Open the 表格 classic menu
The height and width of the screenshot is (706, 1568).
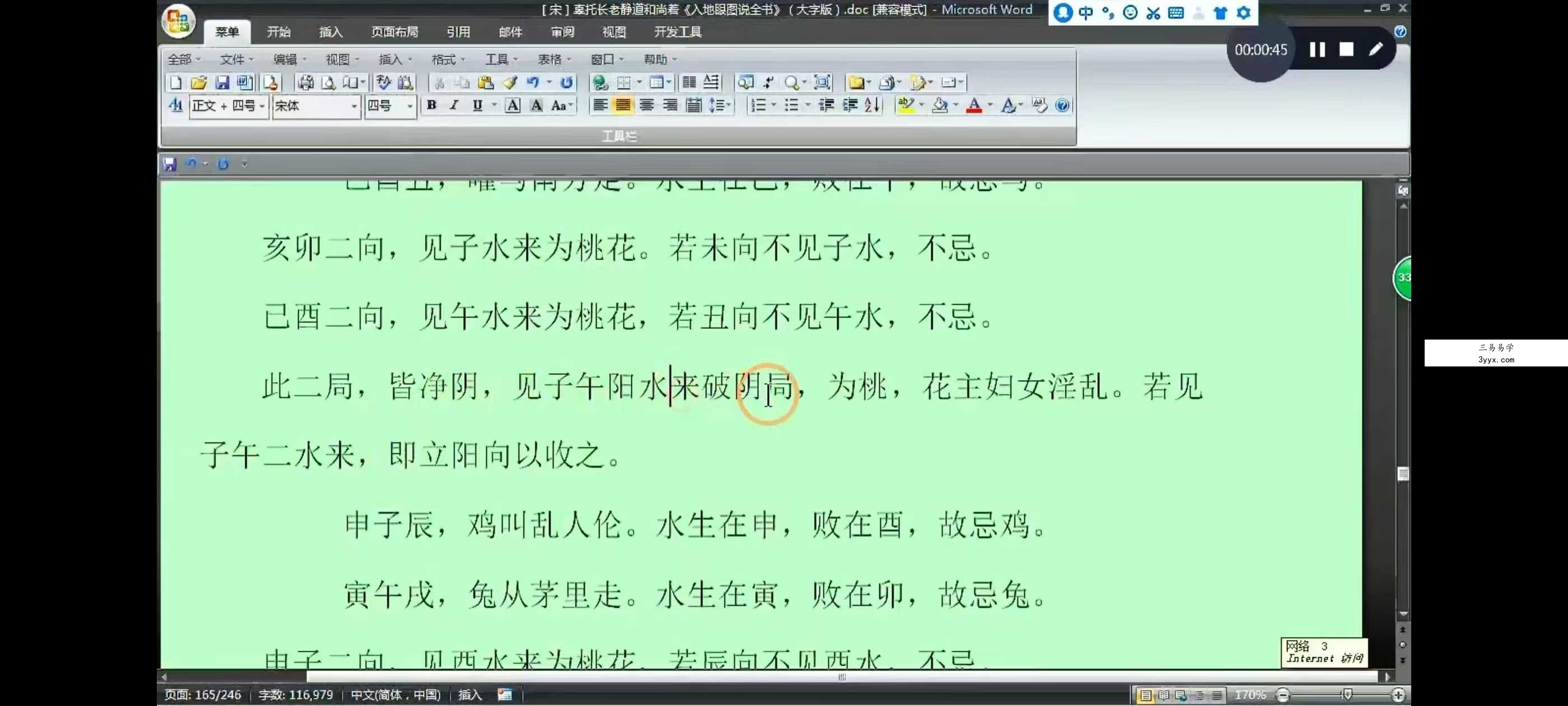(x=554, y=59)
